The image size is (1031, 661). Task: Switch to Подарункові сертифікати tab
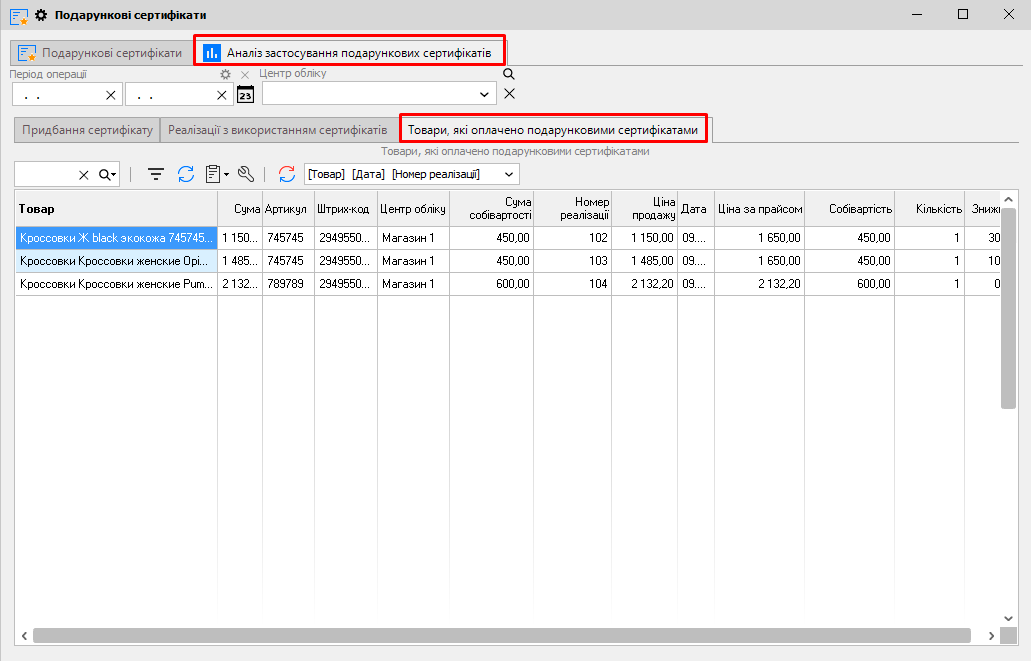[x=100, y=53]
